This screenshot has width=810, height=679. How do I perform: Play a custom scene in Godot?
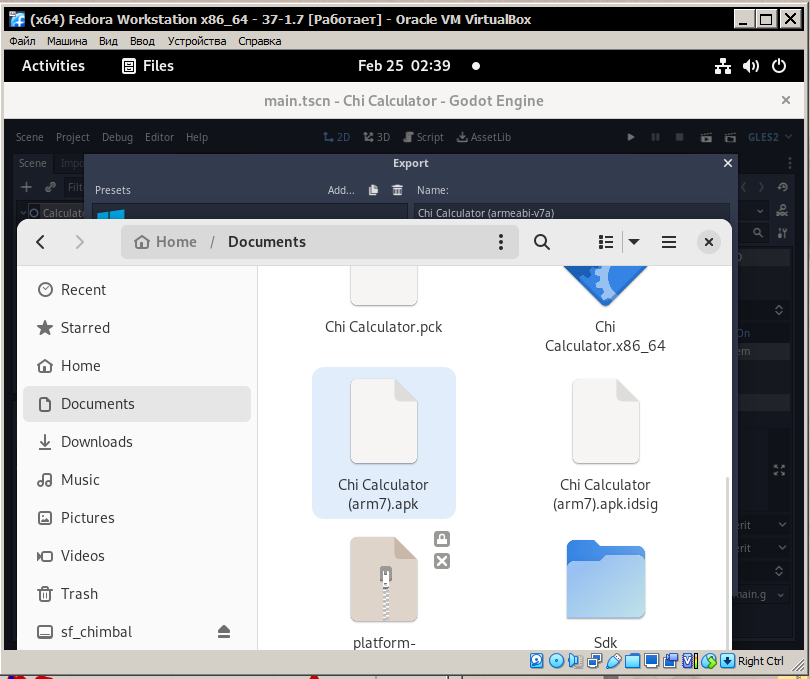pyautogui.click(x=730, y=137)
